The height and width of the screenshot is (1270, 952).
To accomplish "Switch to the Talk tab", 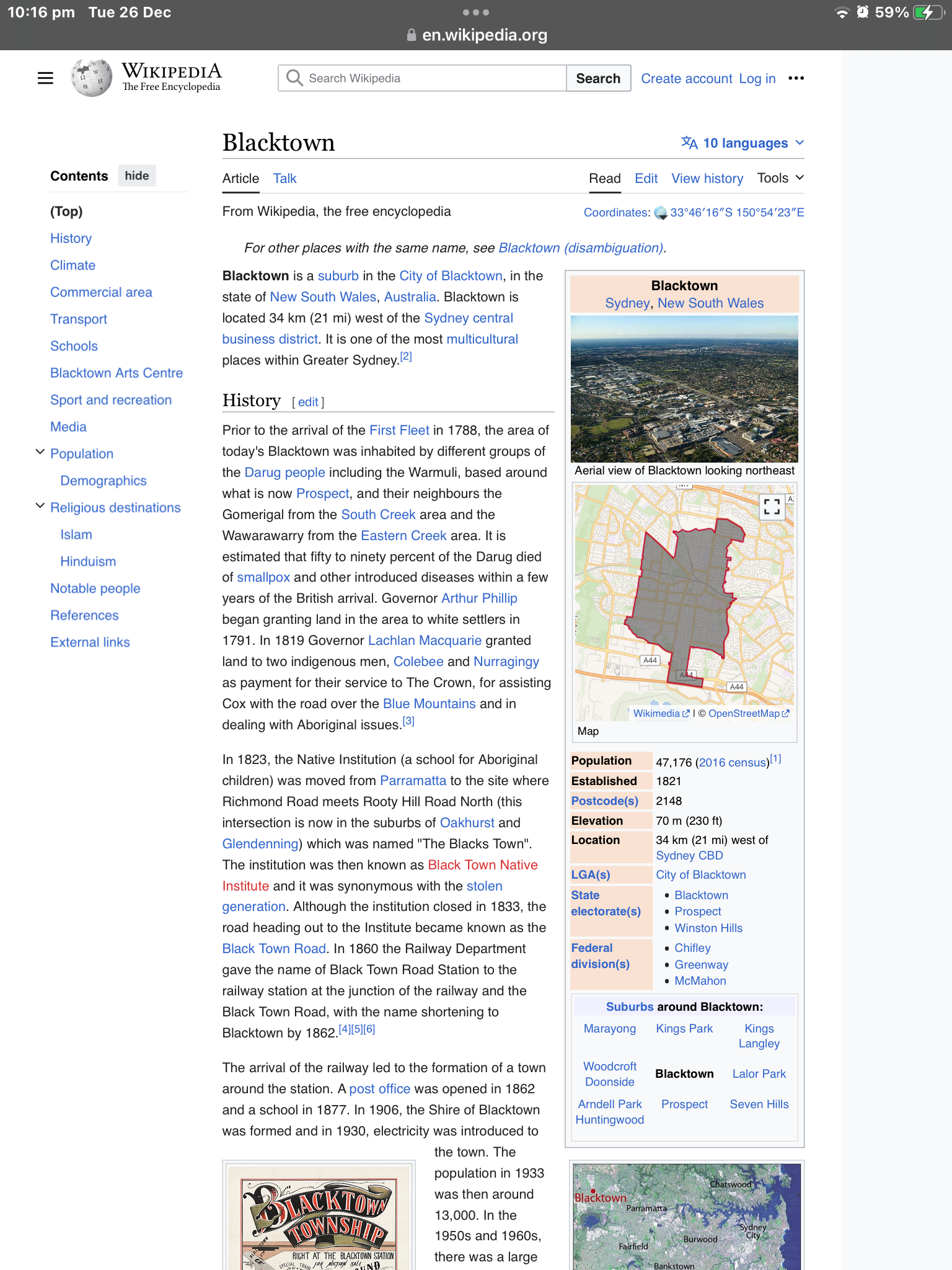I will [x=284, y=179].
